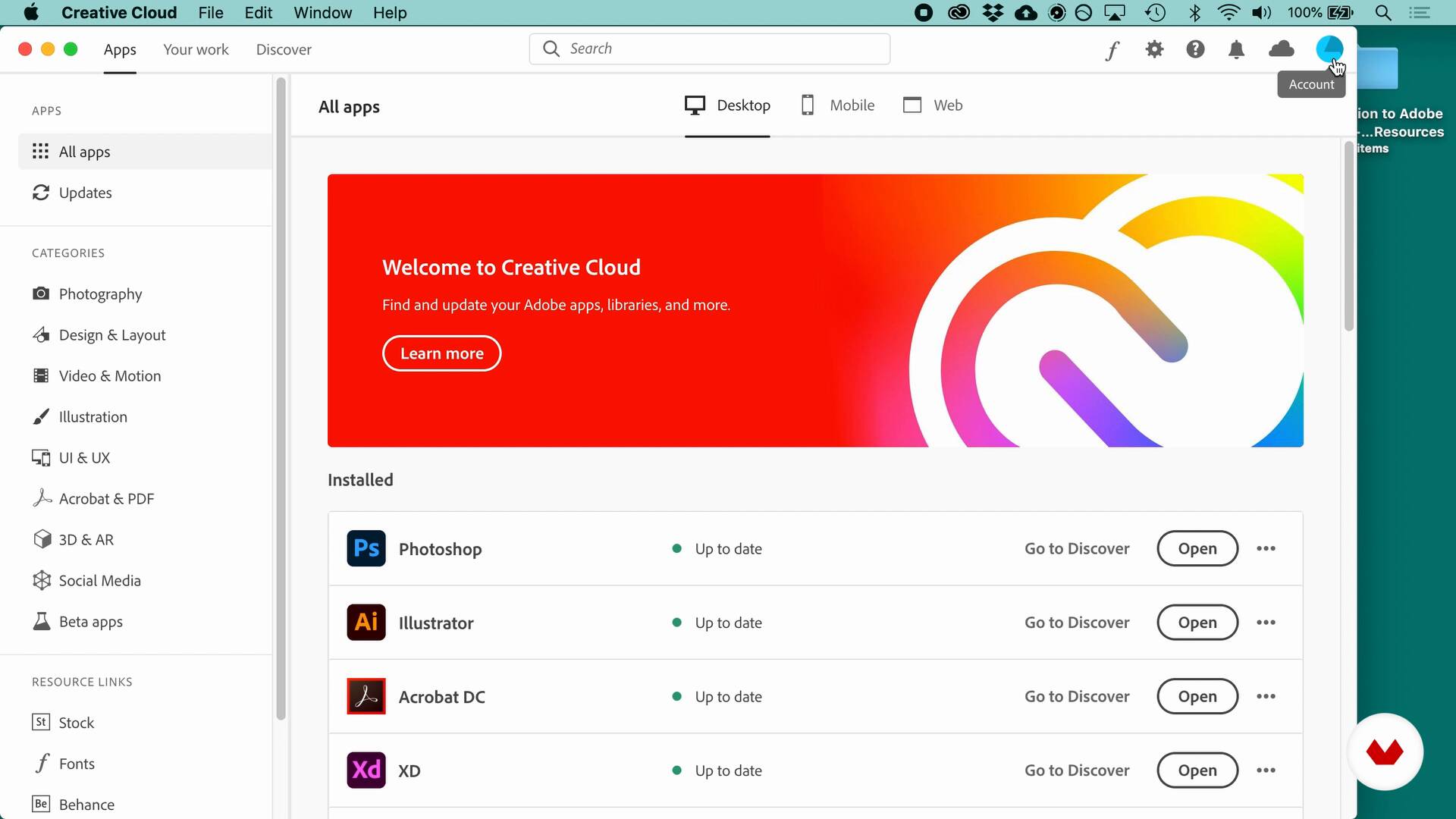
Task: Click Go to Discover for XD
Action: 1077,770
